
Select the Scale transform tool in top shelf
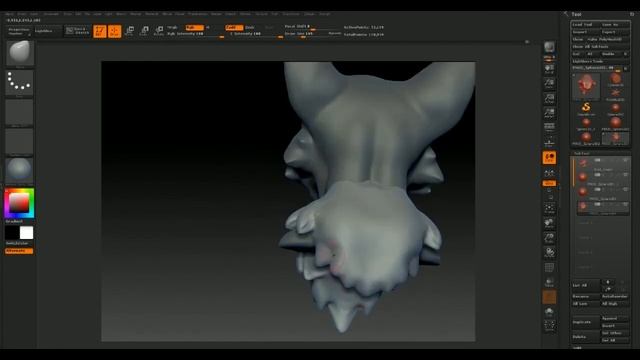point(144,31)
